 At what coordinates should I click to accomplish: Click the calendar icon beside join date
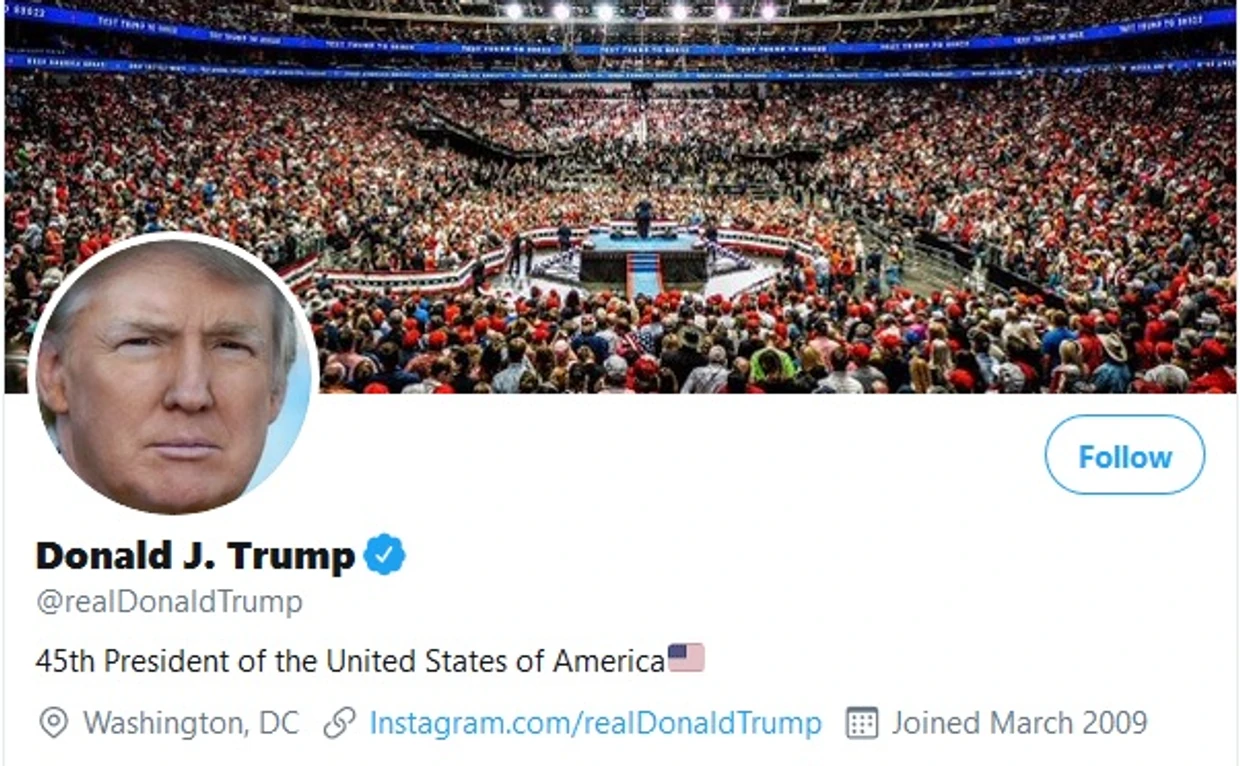(861, 723)
